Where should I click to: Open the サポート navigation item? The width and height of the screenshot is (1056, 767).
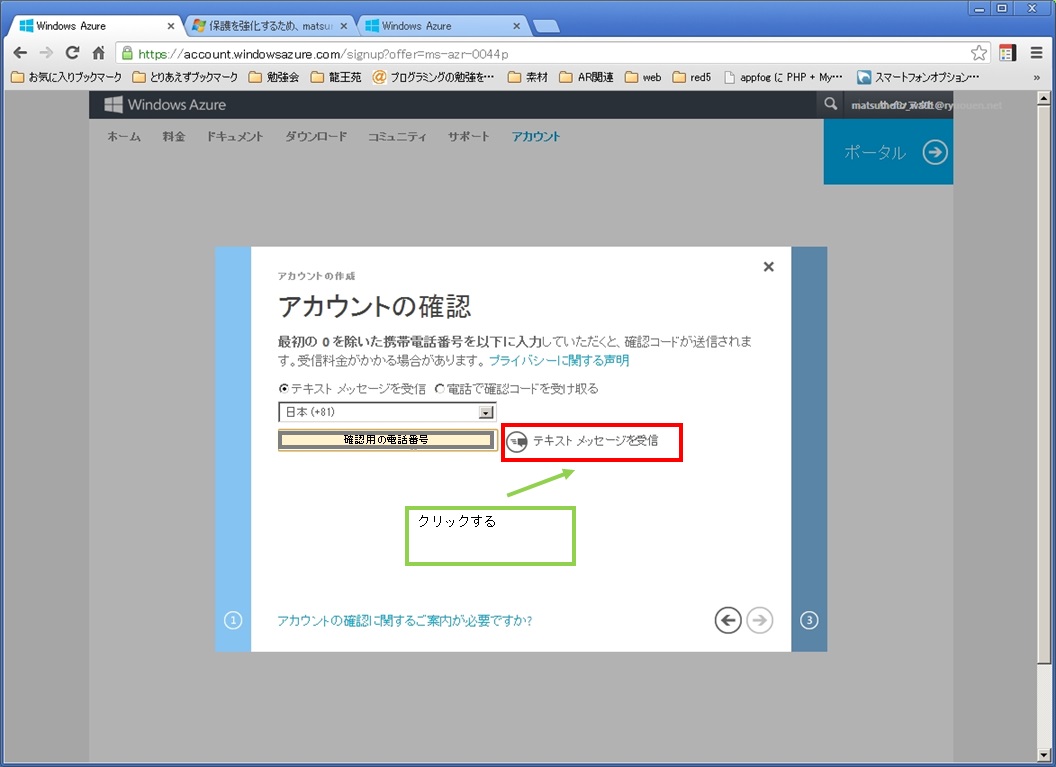[469, 137]
